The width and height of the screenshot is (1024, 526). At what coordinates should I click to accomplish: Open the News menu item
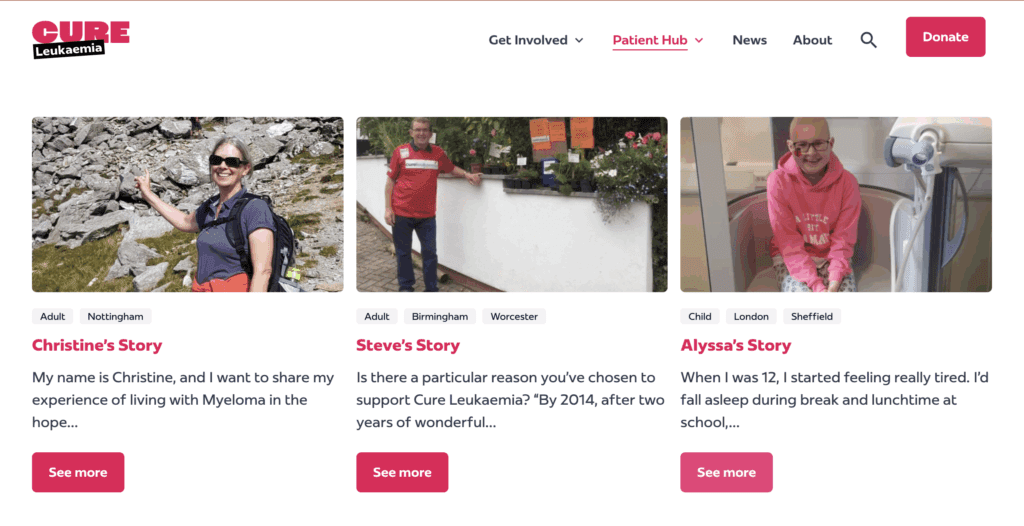click(x=749, y=40)
